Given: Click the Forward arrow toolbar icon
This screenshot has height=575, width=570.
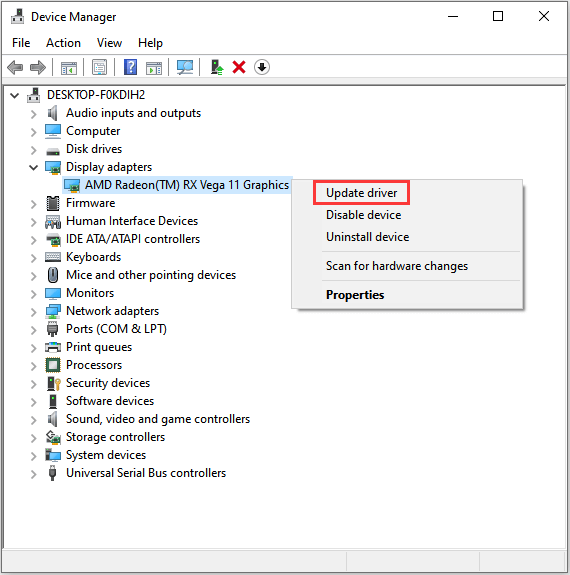Looking at the screenshot, I should [x=38, y=67].
